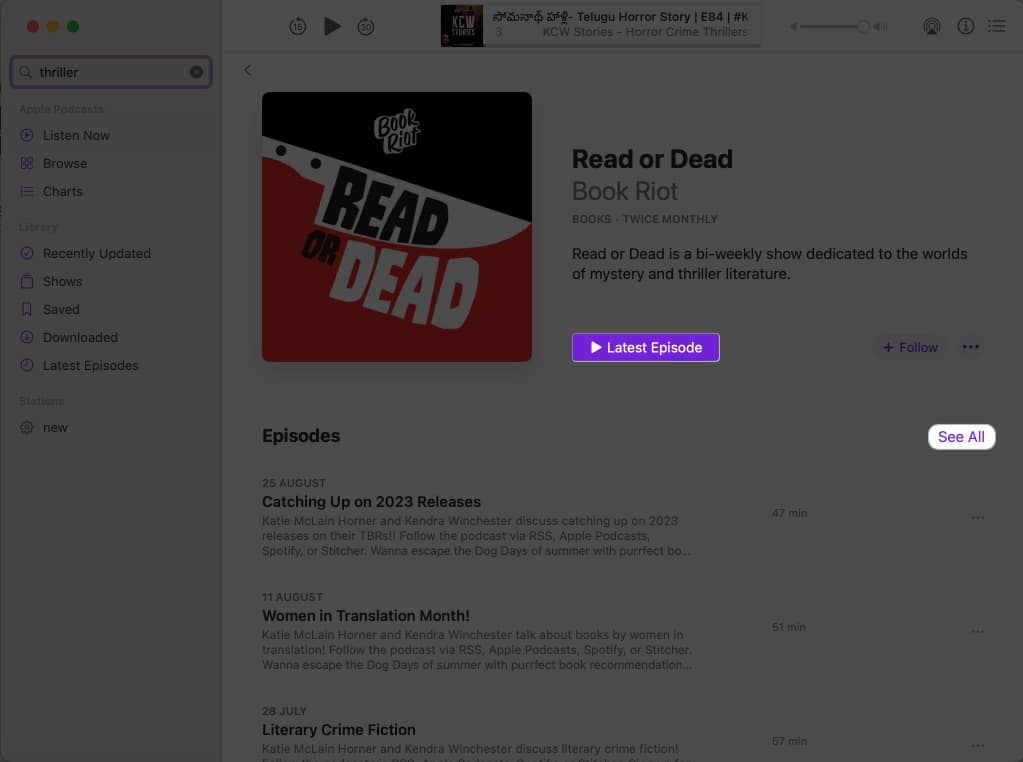This screenshot has height=762, width=1023.
Task: Click KCW Stories - Horror Crime Thrillers subtitle
Action: [645, 32]
